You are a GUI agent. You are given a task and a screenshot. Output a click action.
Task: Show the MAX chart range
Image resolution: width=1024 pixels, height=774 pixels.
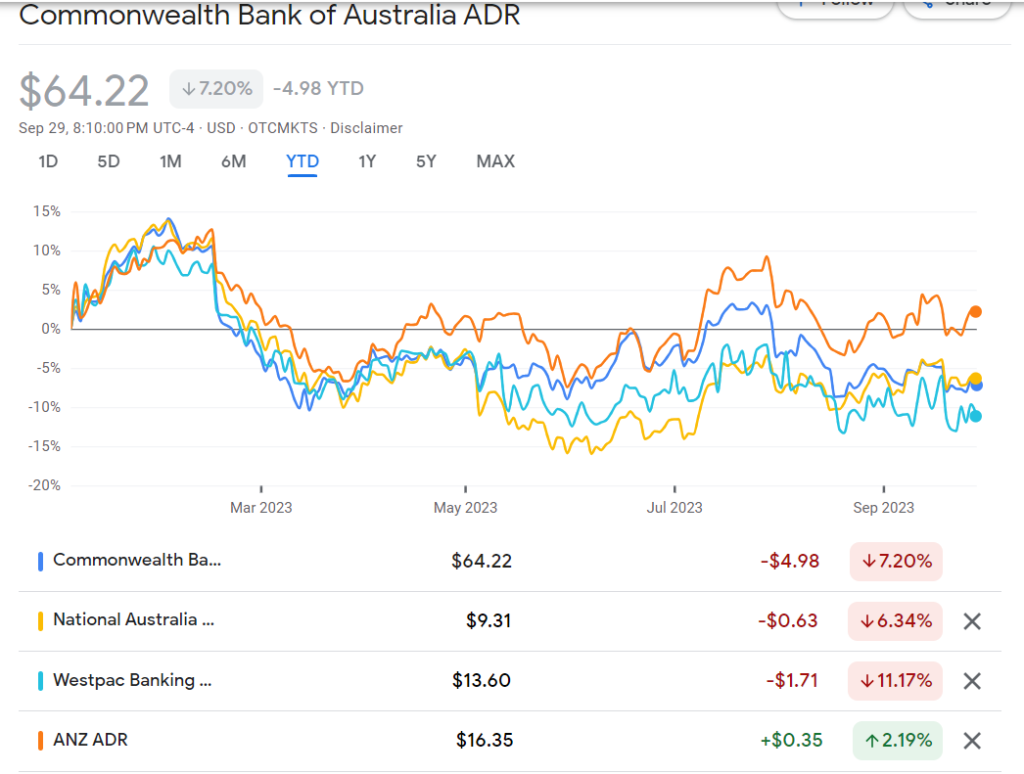pyautogui.click(x=496, y=161)
